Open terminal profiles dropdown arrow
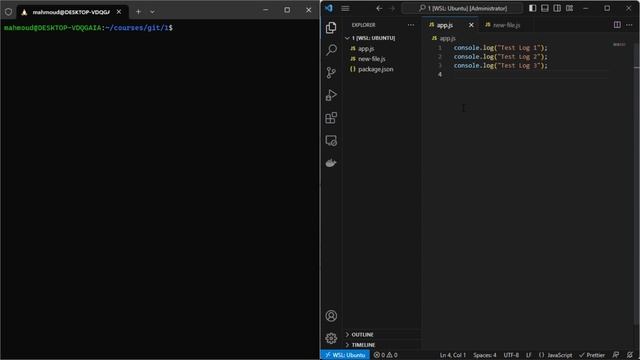Image resolution: width=640 pixels, height=360 pixels. pos(152,12)
